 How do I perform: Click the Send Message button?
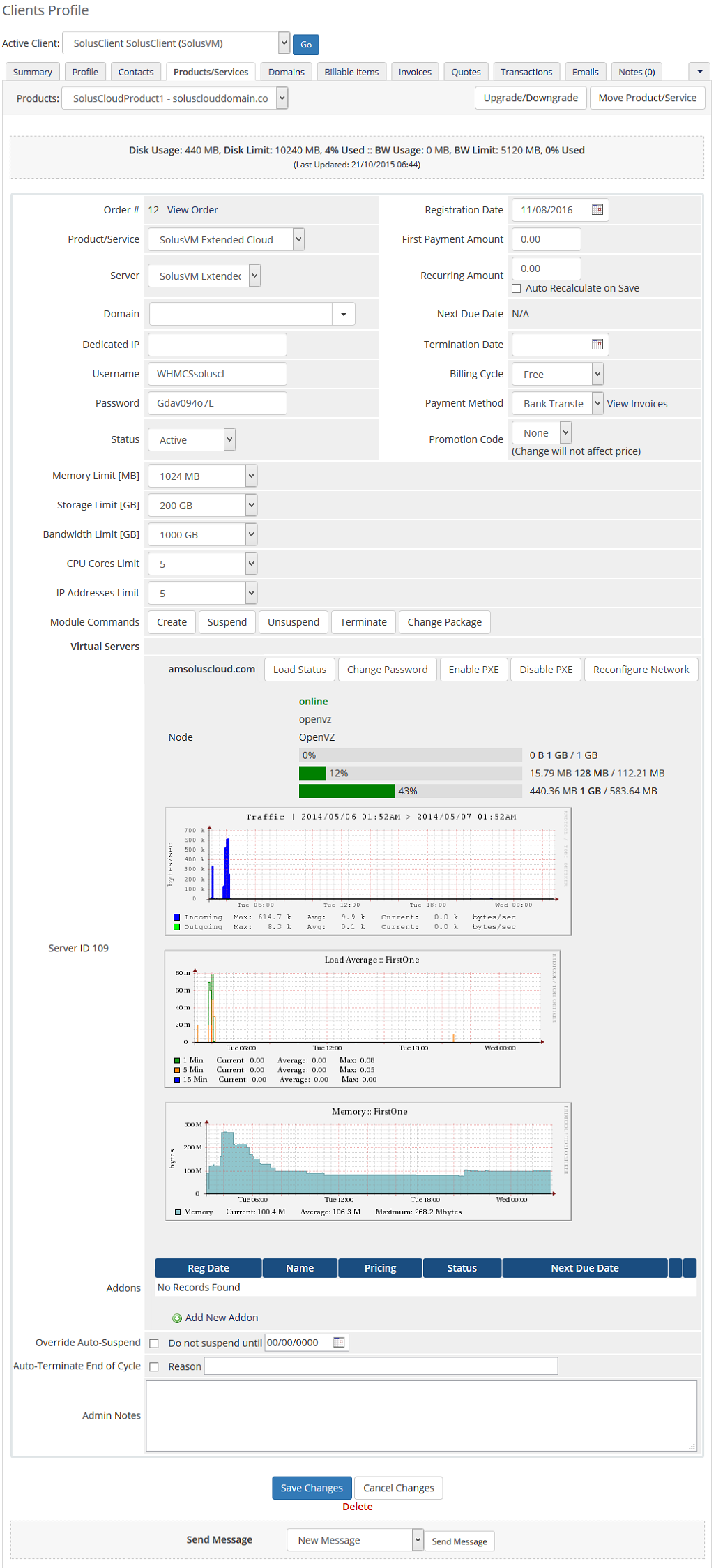(459, 1541)
